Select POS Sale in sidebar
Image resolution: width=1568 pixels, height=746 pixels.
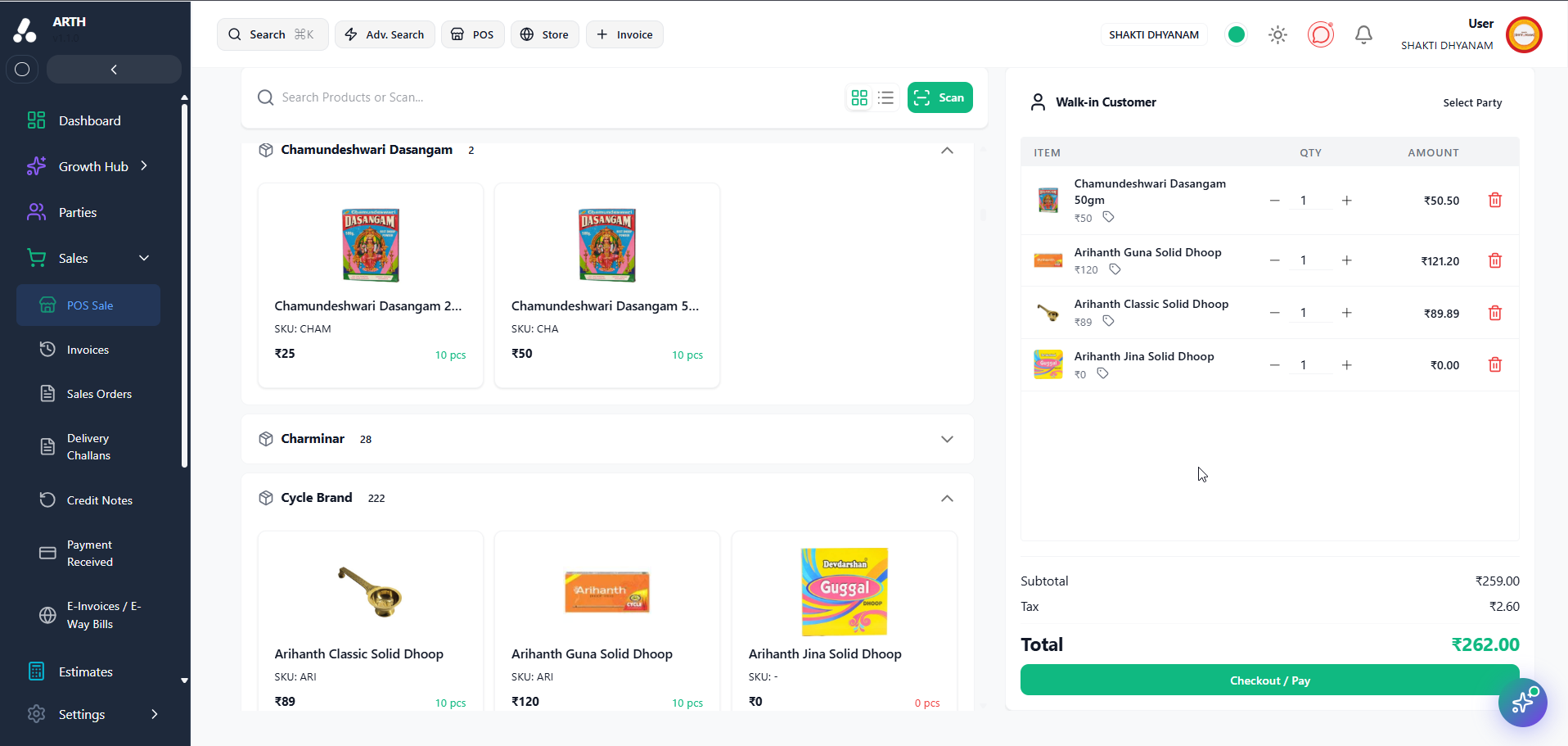[x=88, y=305]
